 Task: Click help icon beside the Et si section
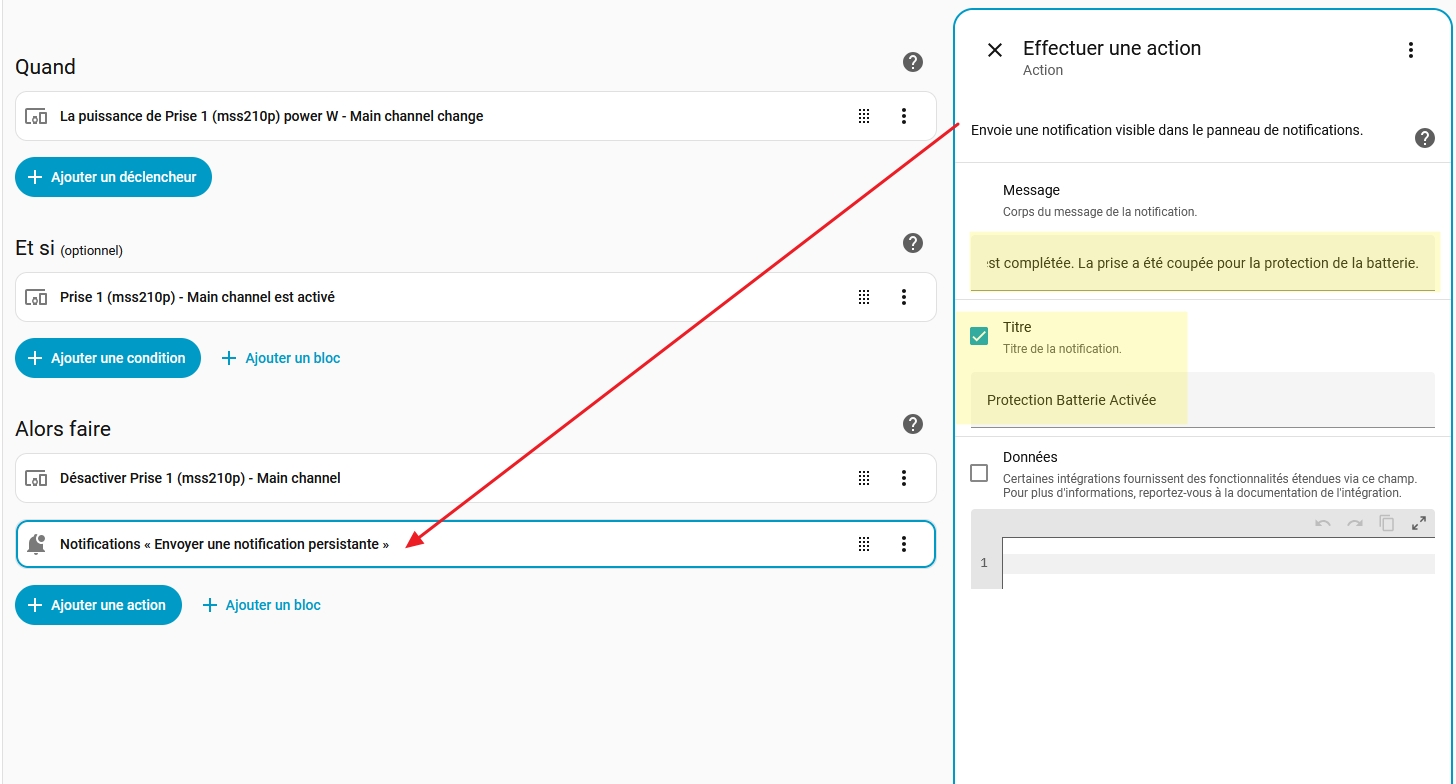912,243
